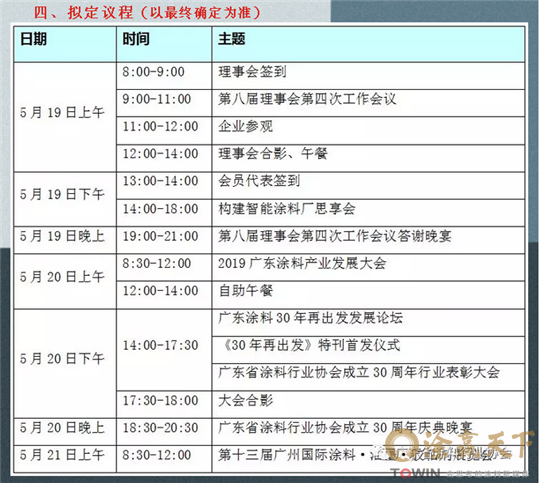Click the topic 会员代表签到

click(x=259, y=181)
